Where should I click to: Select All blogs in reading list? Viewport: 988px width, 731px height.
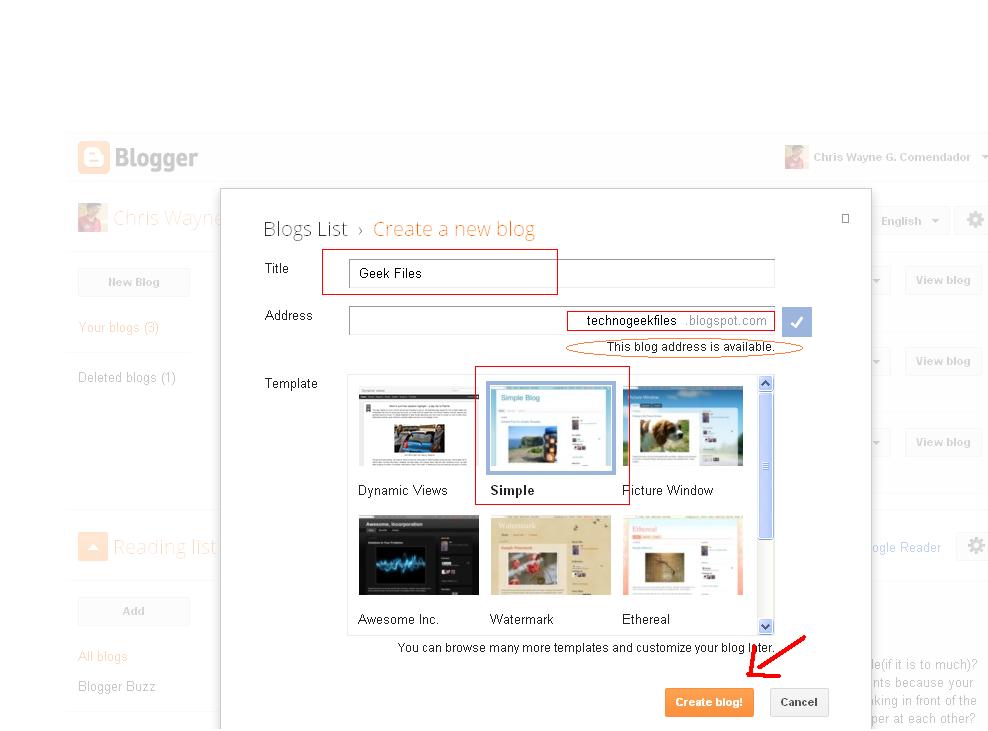(103, 657)
